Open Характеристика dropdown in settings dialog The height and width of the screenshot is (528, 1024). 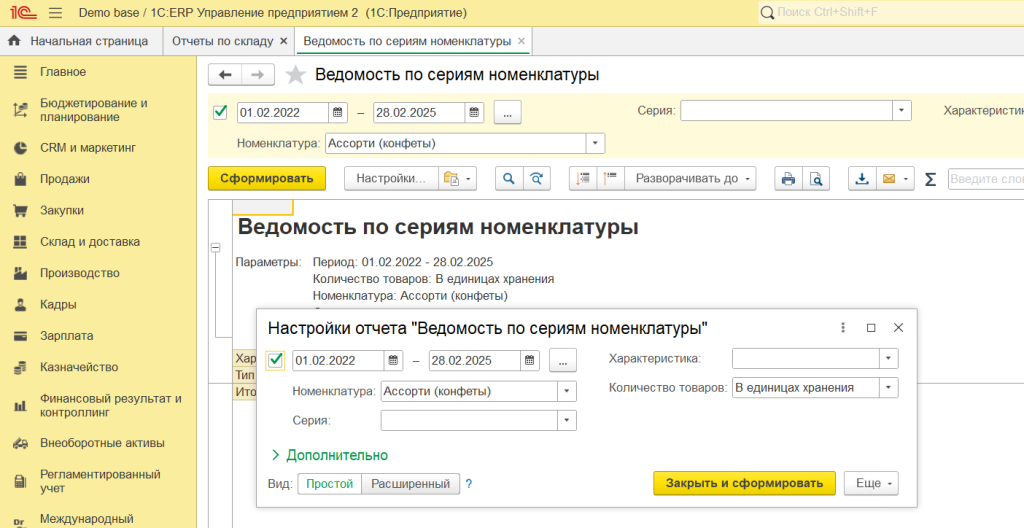889,358
